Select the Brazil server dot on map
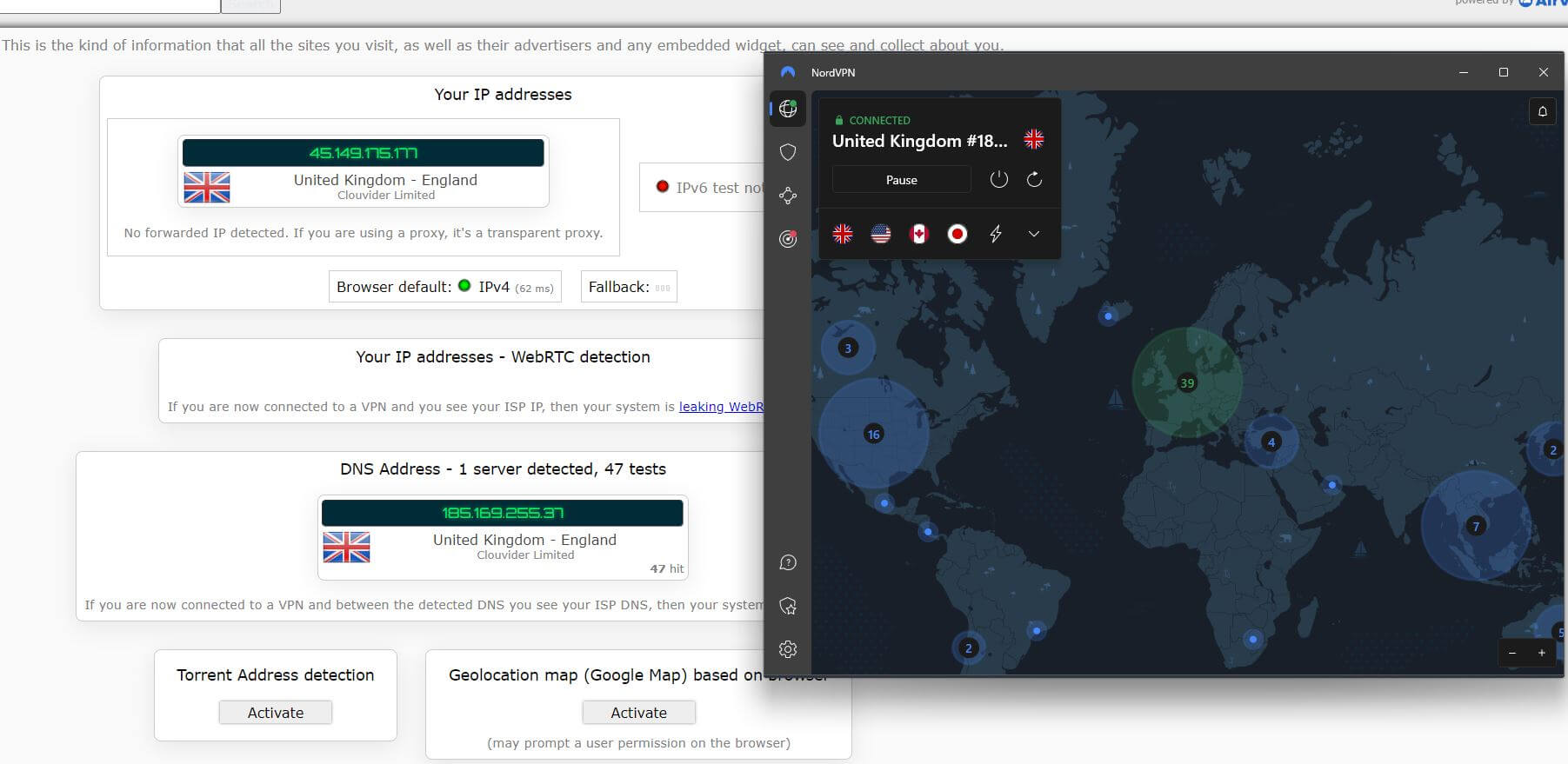This screenshot has width=1568, height=764. 1036,631
